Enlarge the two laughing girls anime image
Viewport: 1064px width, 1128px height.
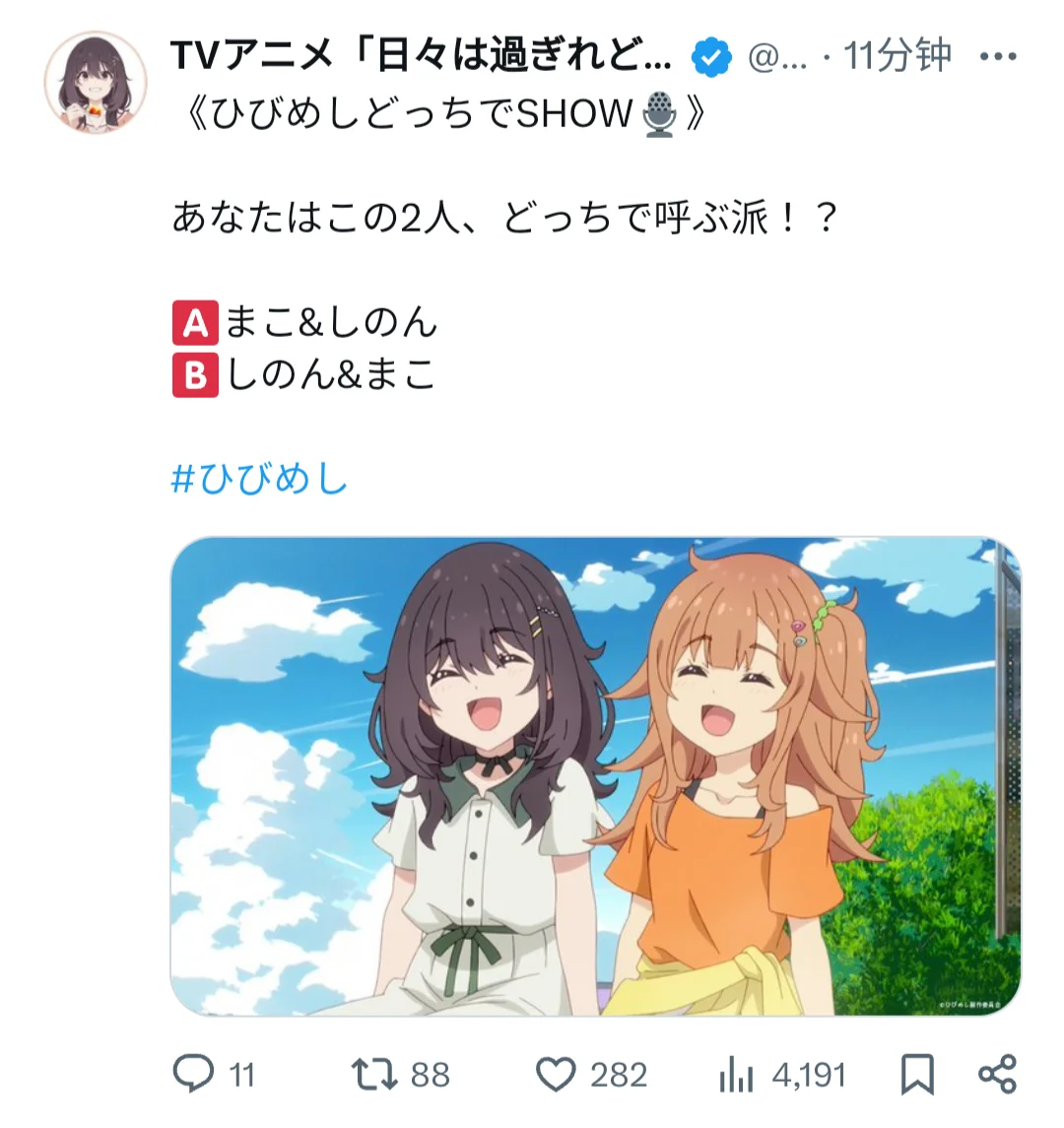coord(596,776)
